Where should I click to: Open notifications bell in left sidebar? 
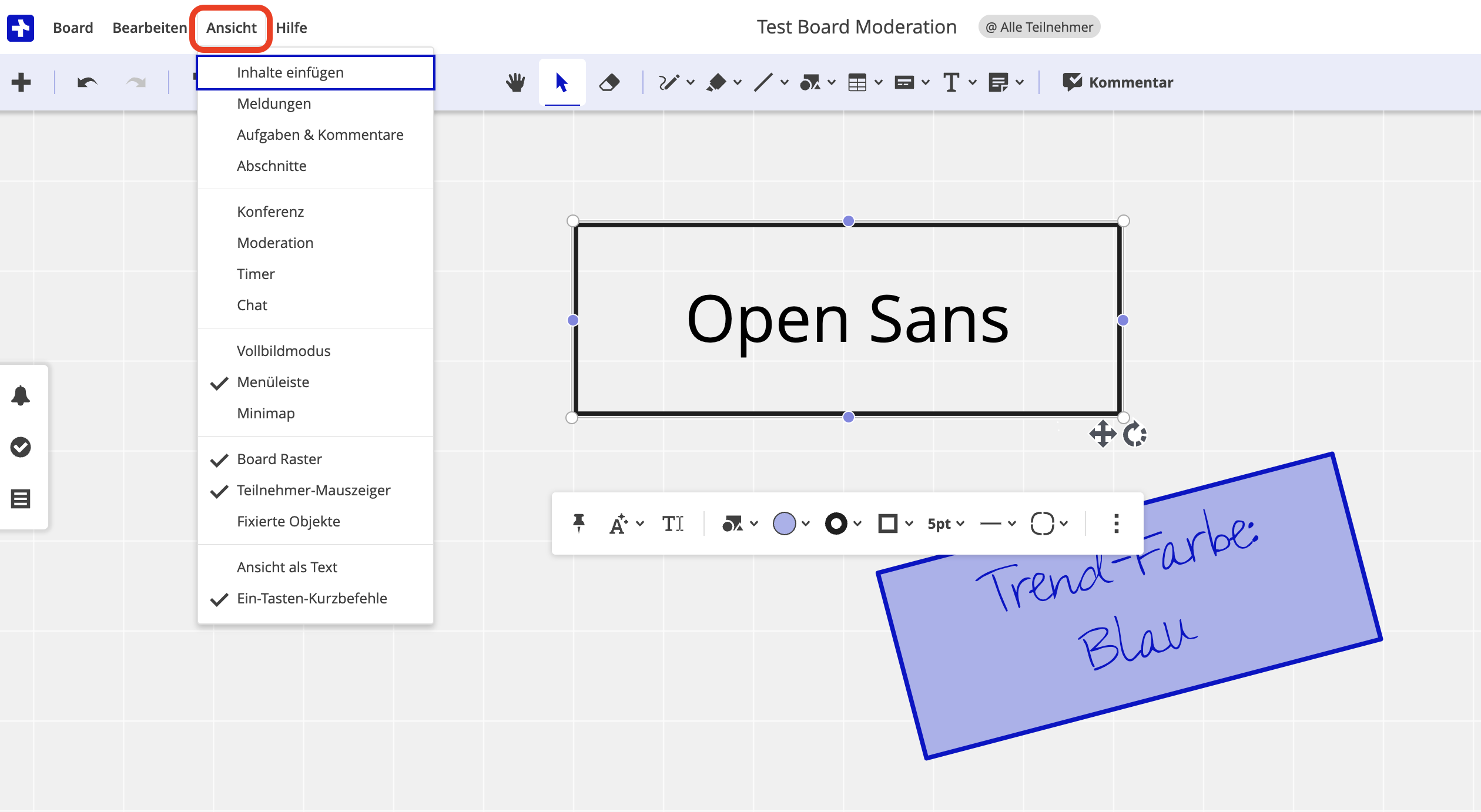21,395
